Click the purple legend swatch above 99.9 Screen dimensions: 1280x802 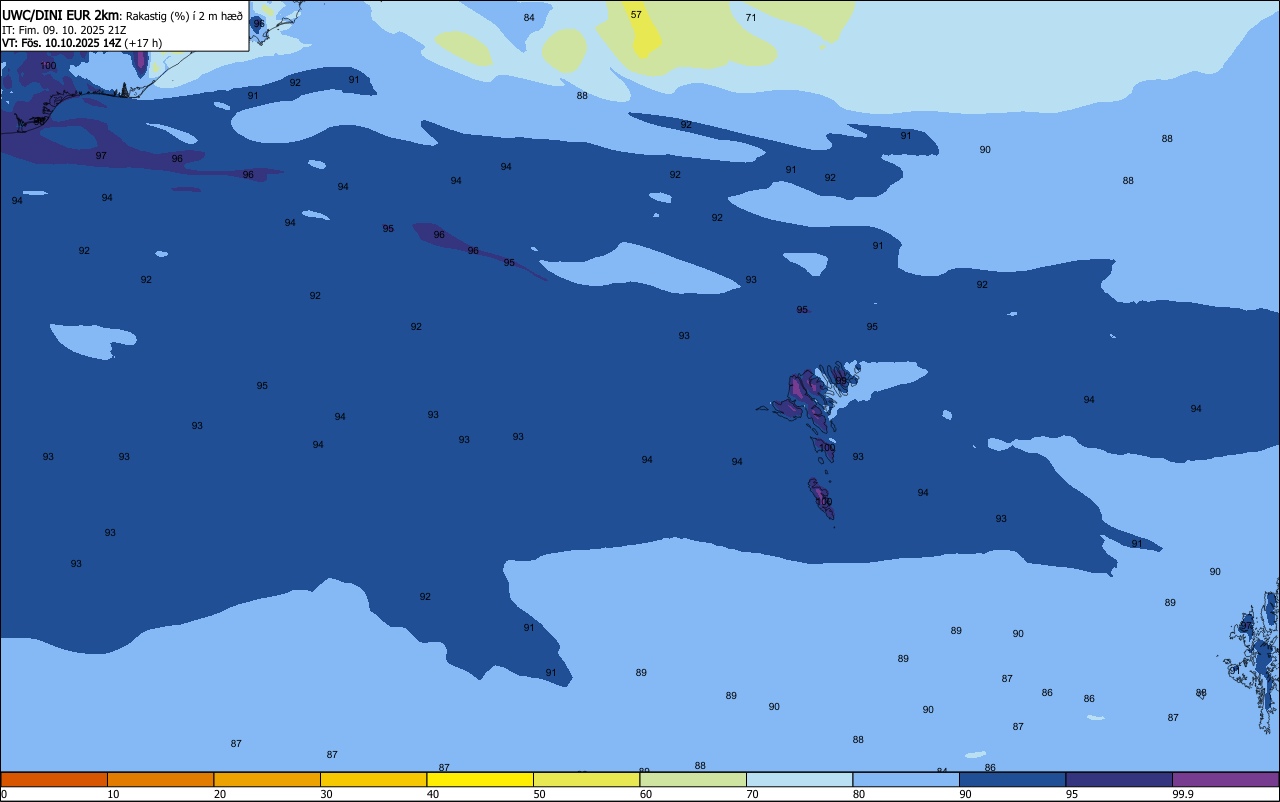tap(1225, 779)
